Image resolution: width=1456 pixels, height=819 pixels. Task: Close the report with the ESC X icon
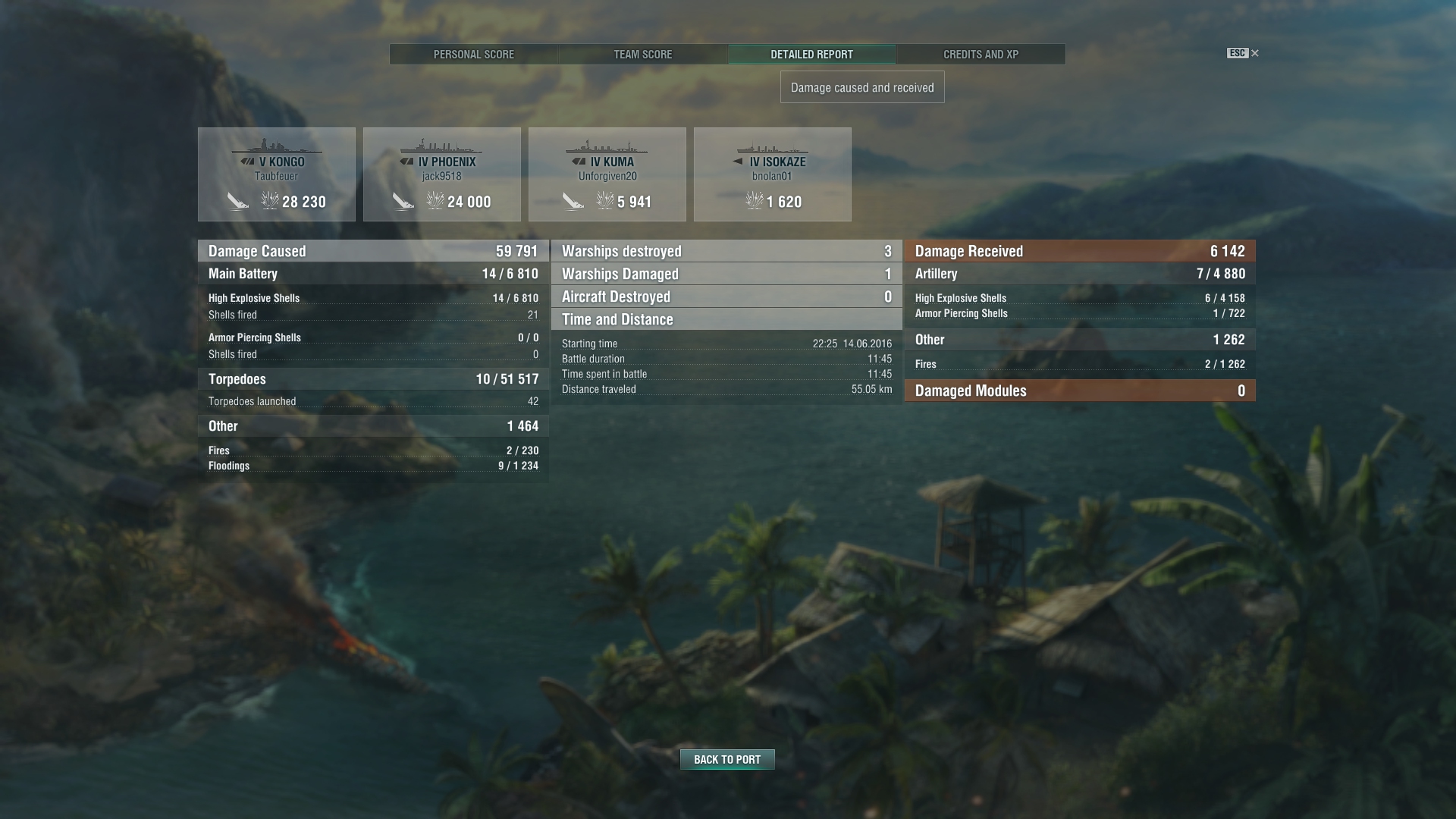point(1243,53)
